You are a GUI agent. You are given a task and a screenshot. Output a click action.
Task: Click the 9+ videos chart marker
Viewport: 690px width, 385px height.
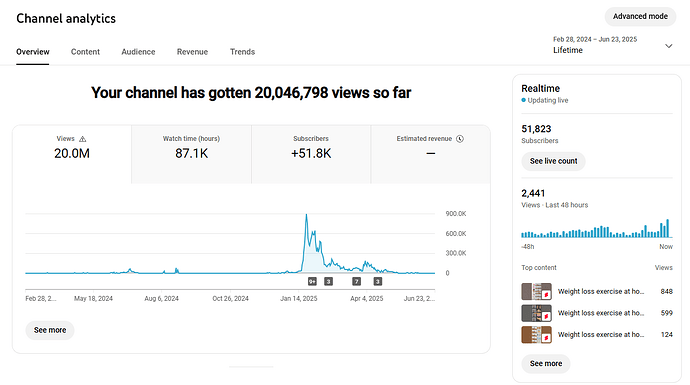[x=312, y=281]
